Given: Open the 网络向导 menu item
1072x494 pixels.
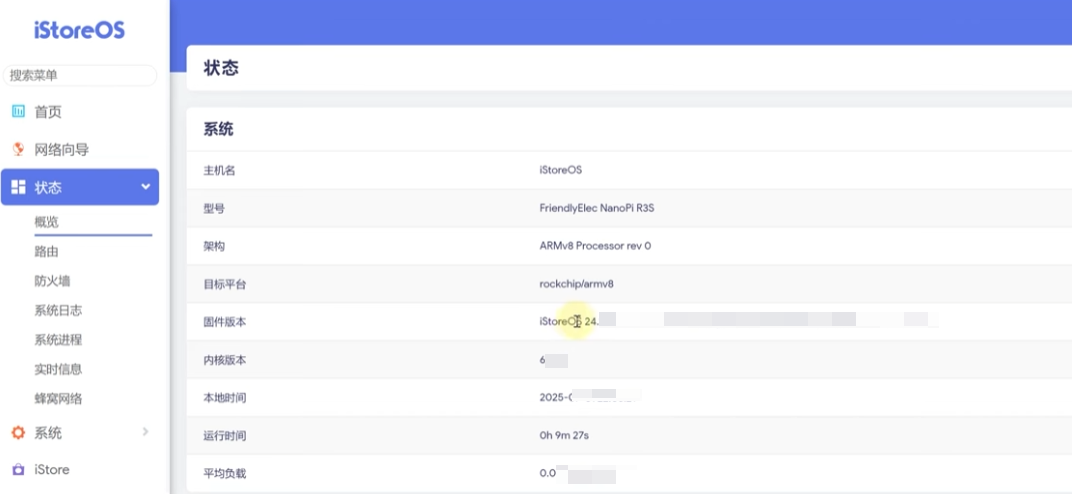Looking at the screenshot, I should (61, 149).
